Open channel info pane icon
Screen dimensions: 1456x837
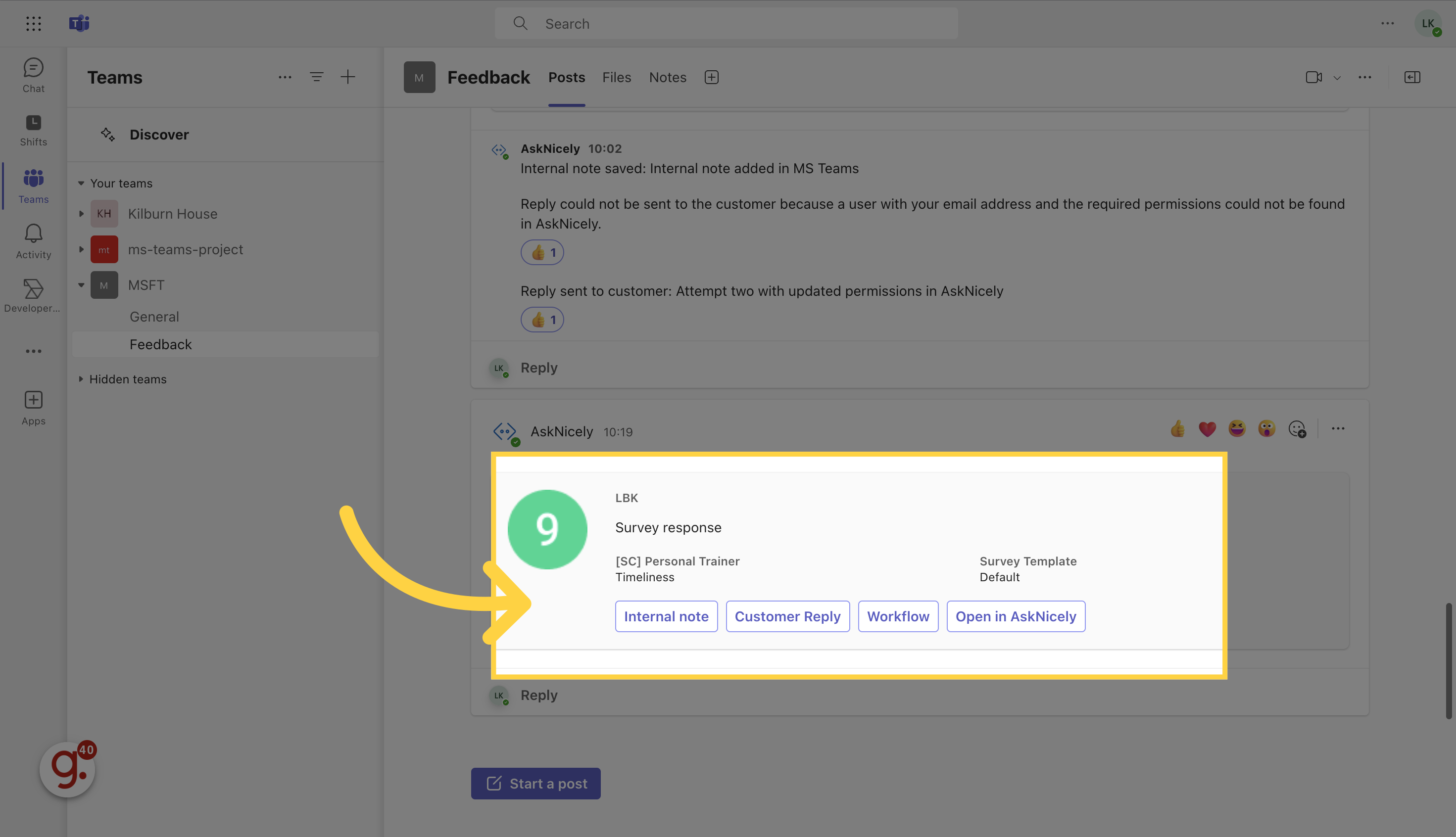[x=1412, y=77]
